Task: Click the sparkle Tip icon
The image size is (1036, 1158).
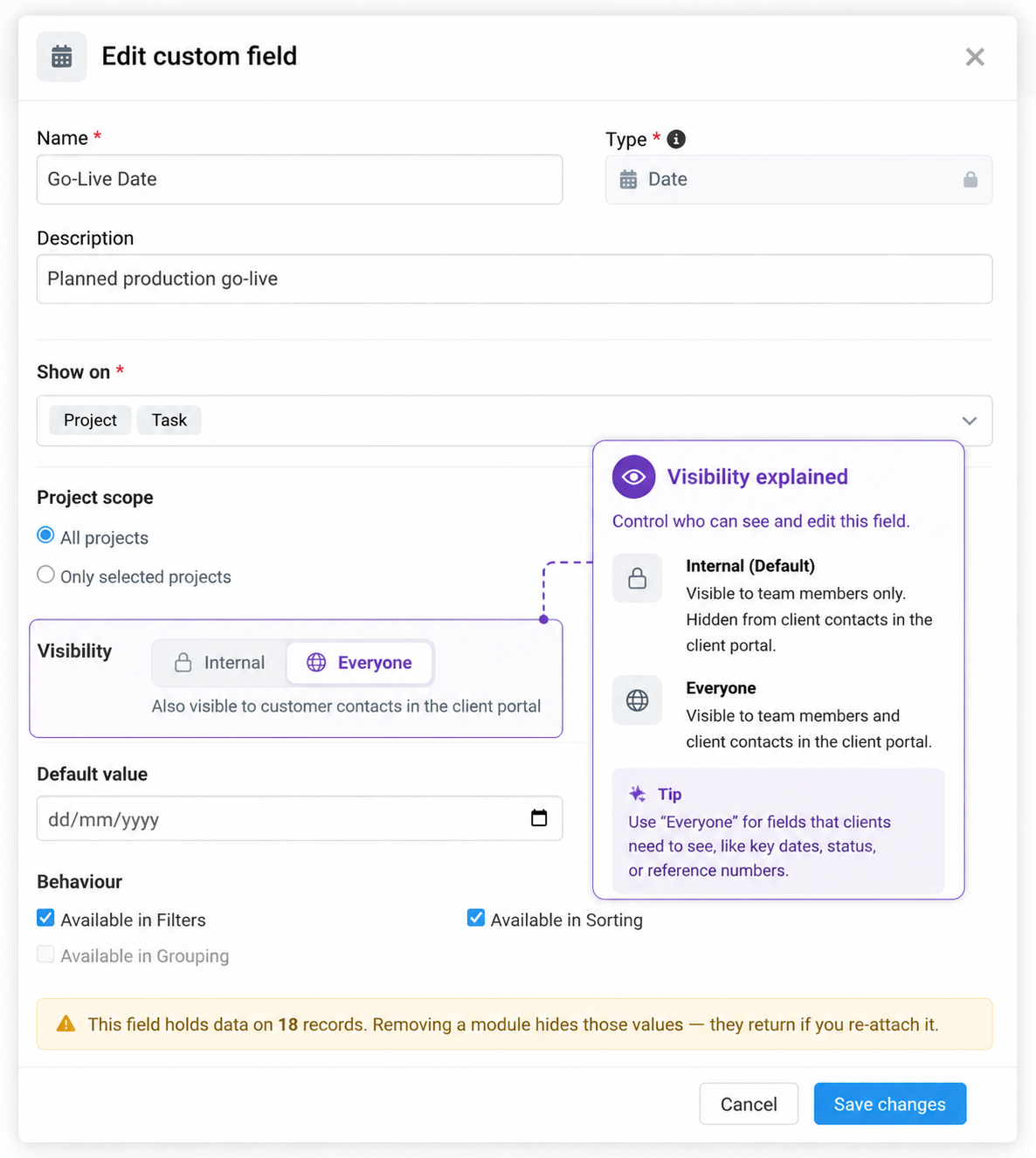Action: 638,794
